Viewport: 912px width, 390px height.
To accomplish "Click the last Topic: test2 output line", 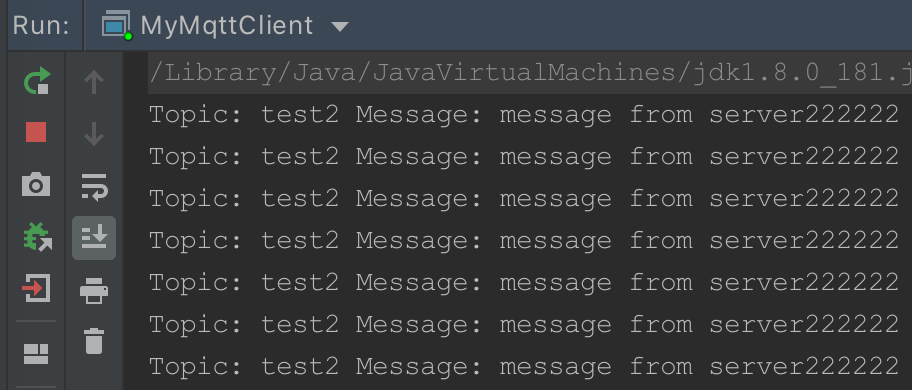I will tap(524, 366).
